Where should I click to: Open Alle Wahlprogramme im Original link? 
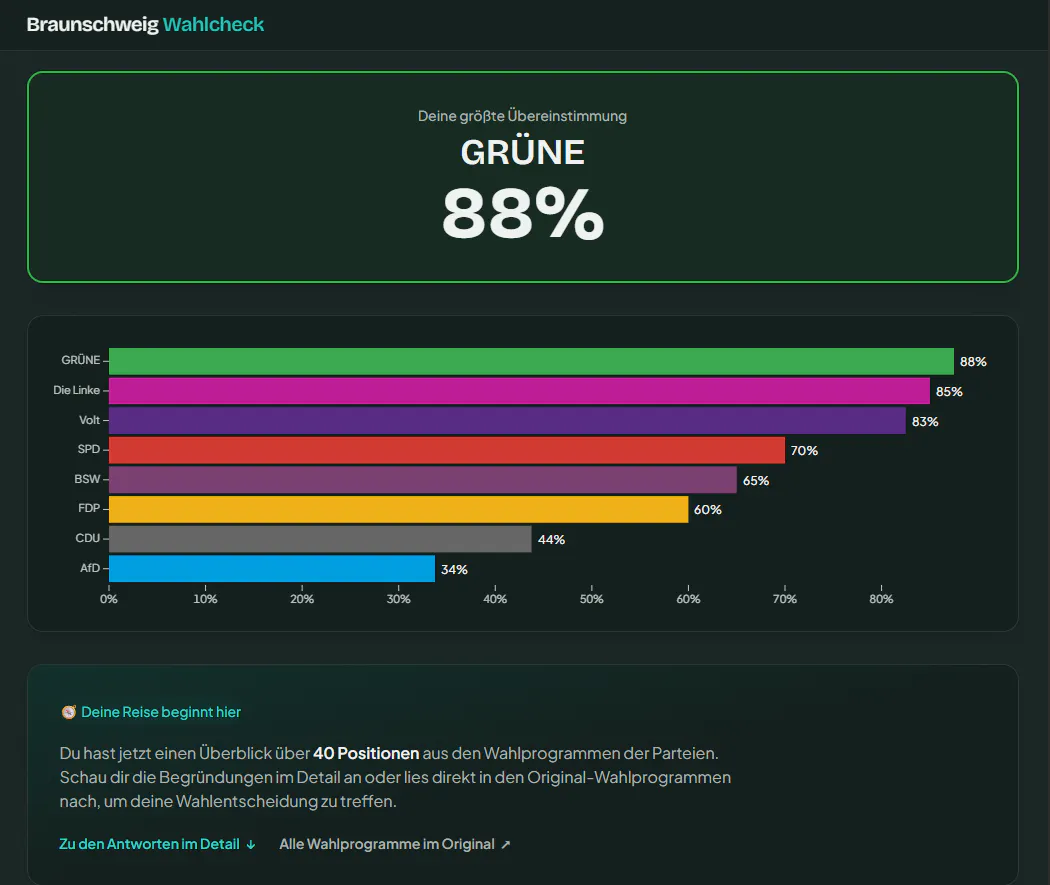point(395,844)
